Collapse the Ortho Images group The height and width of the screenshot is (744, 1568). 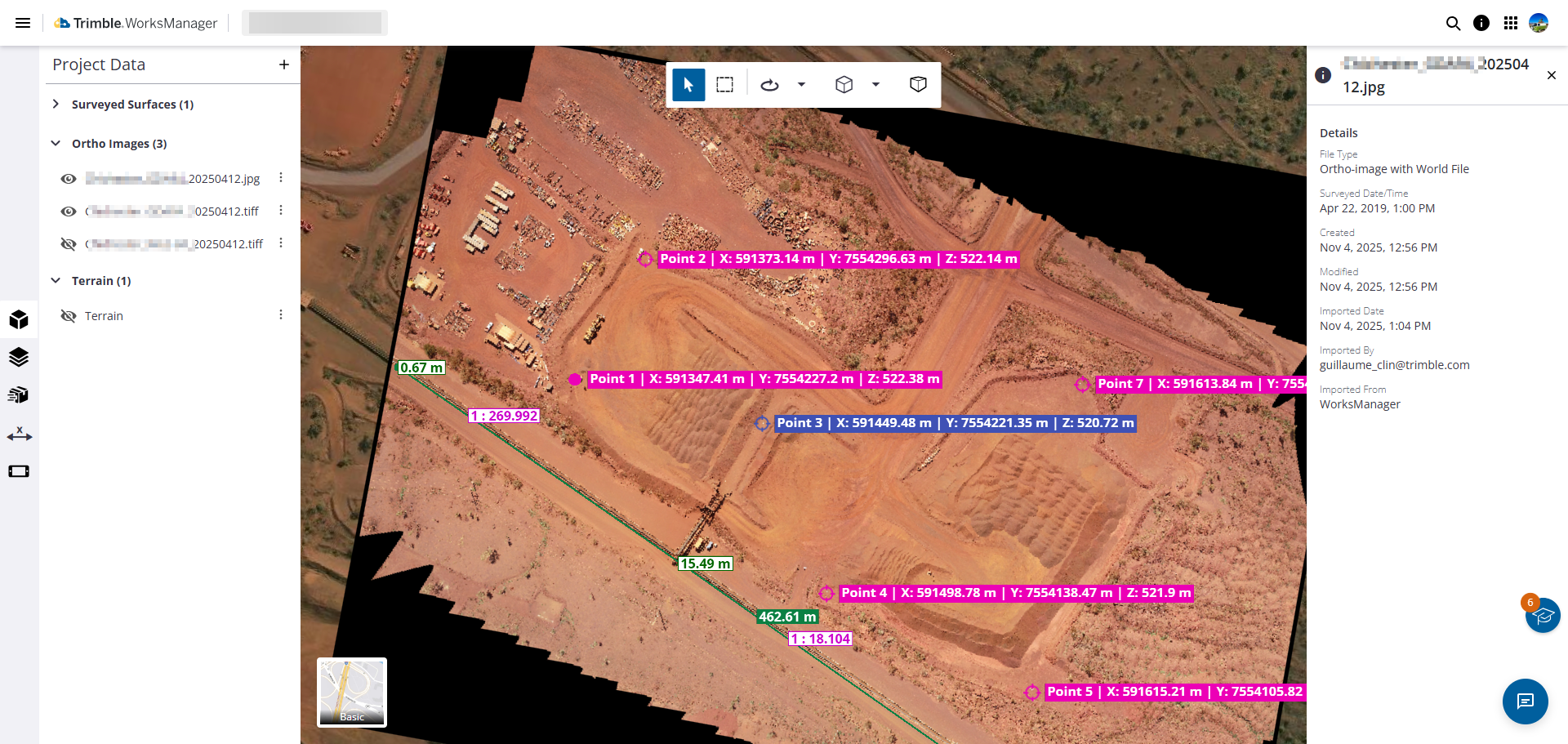[56, 143]
